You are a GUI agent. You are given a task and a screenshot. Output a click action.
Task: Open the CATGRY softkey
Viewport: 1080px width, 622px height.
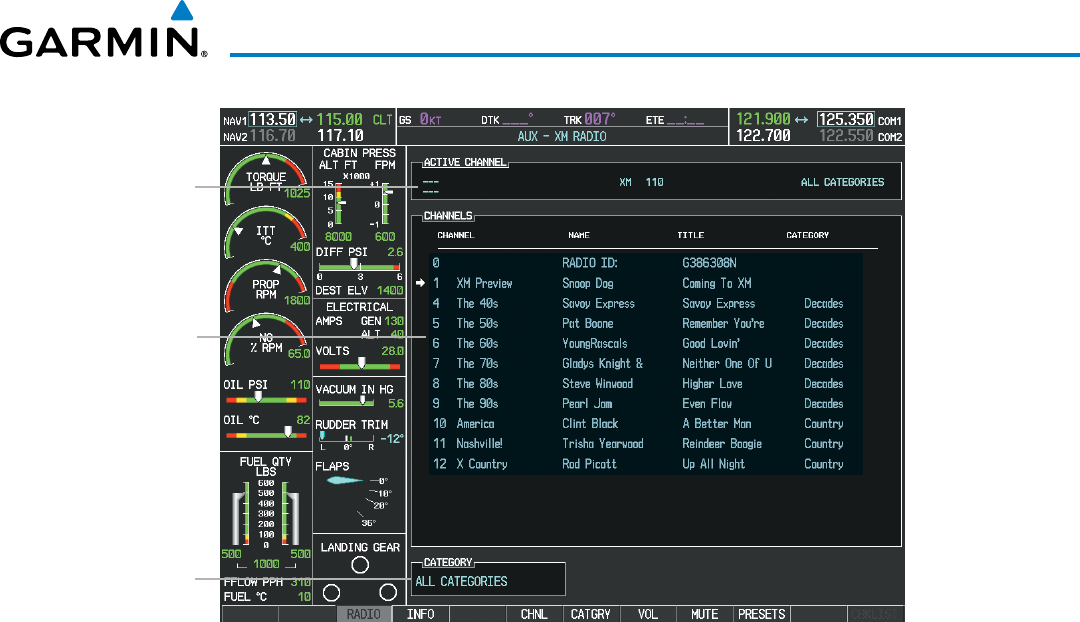[590, 614]
